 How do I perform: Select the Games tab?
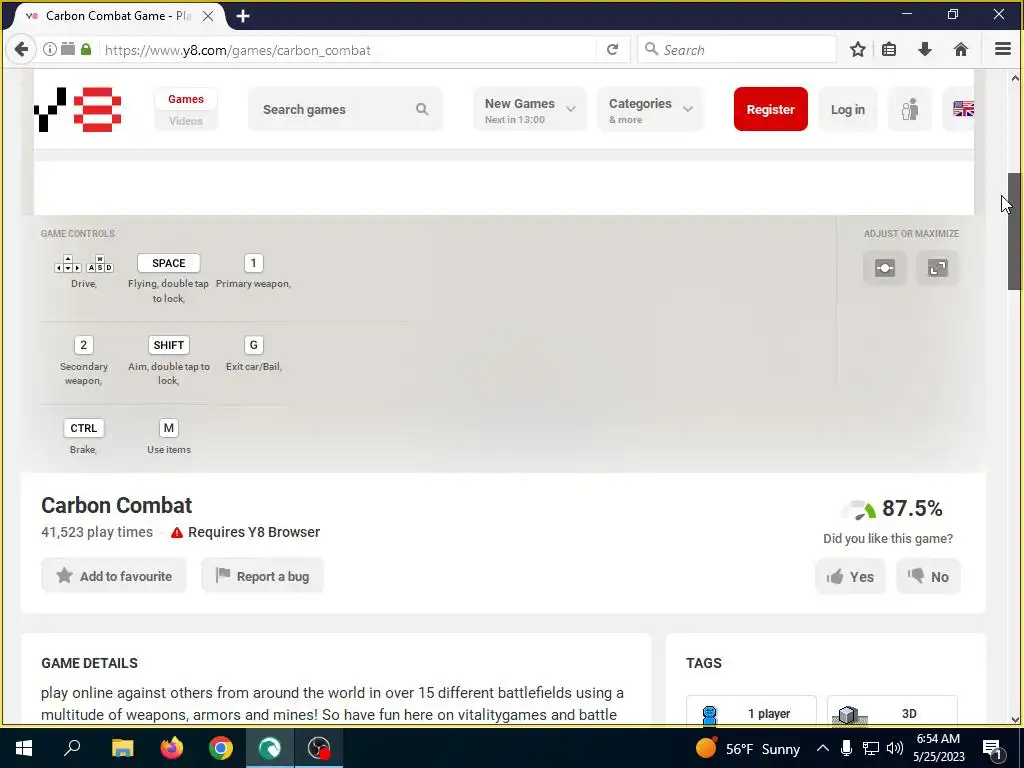[185, 99]
